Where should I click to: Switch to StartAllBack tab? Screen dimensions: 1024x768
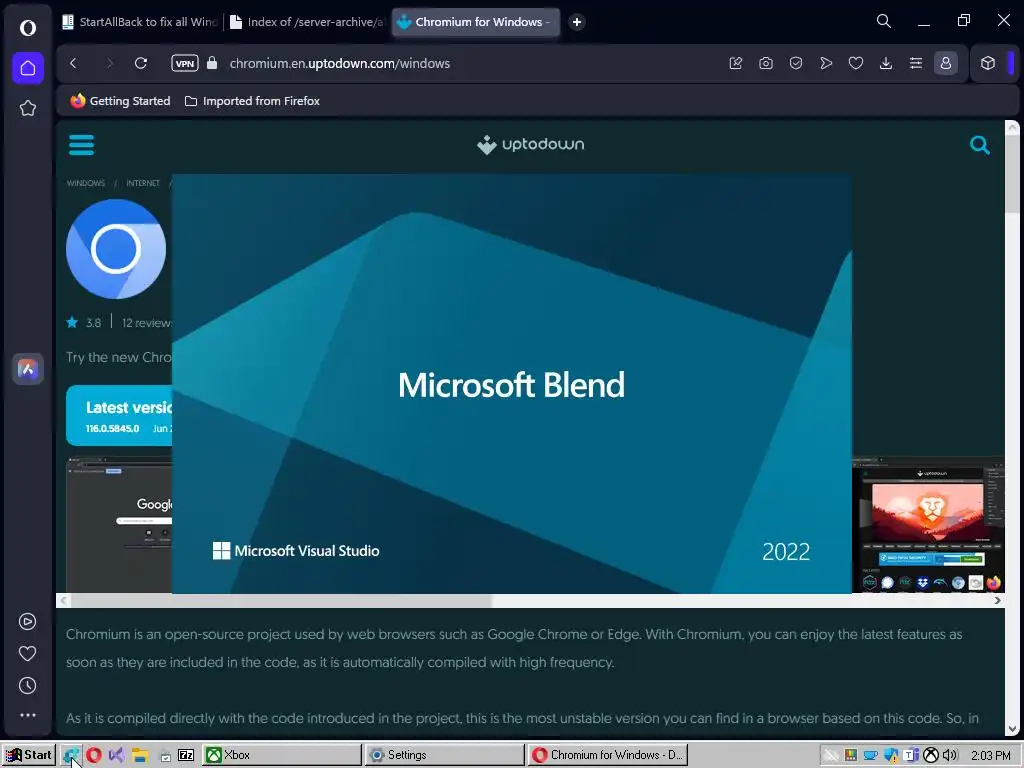pyautogui.click(x=141, y=22)
